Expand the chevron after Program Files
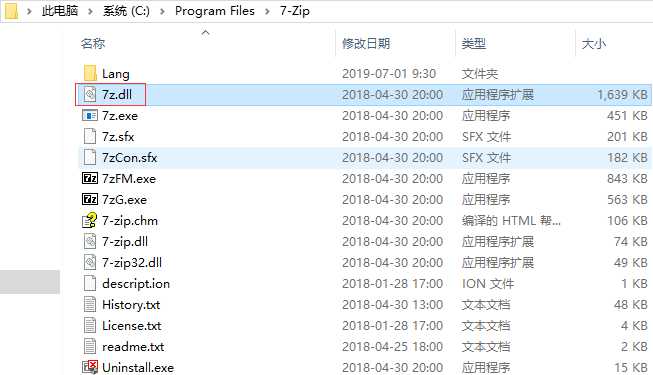This screenshot has height=375, width=653. click(x=267, y=11)
